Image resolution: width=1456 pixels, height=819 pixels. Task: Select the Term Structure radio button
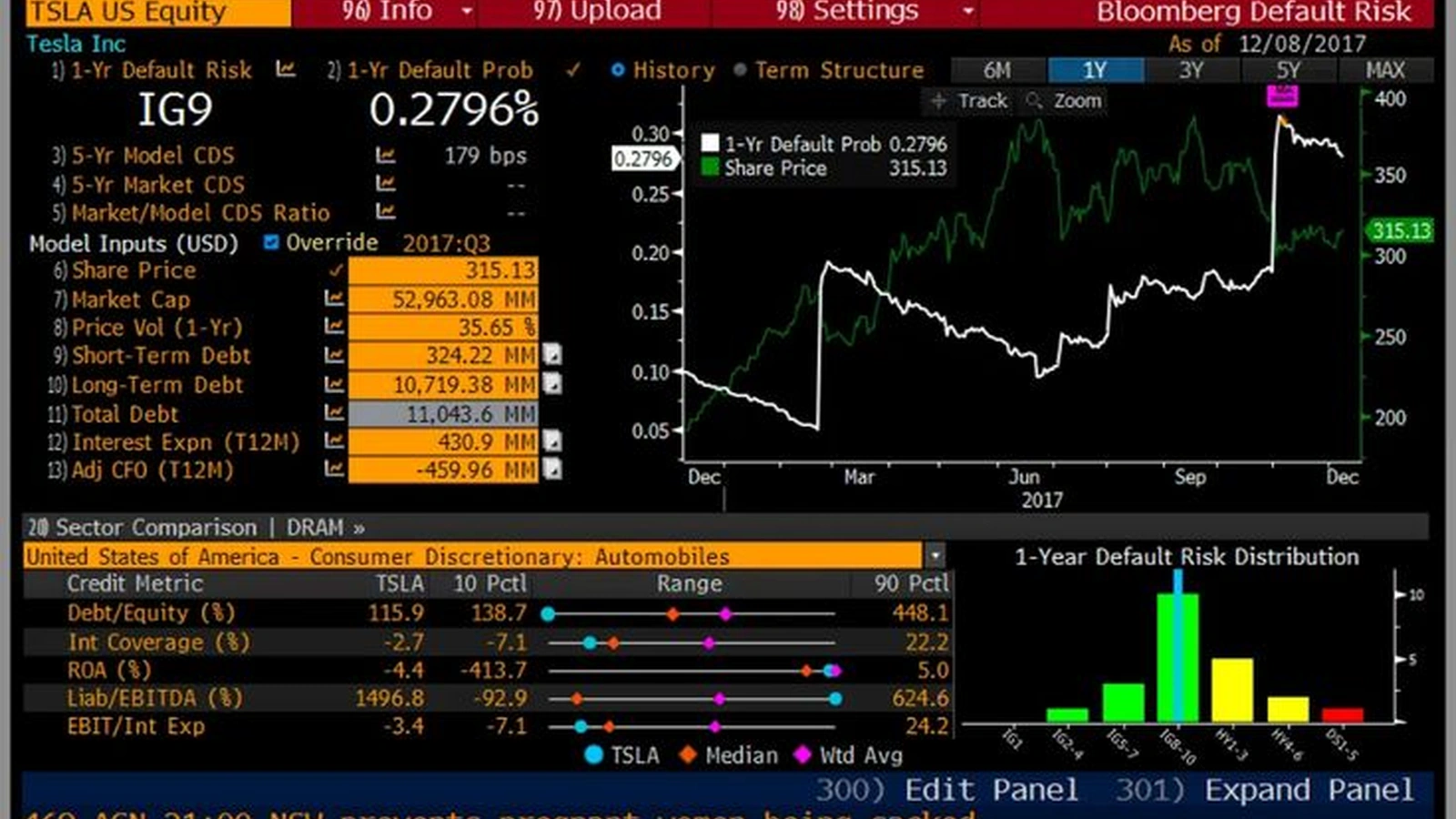pyautogui.click(x=740, y=70)
